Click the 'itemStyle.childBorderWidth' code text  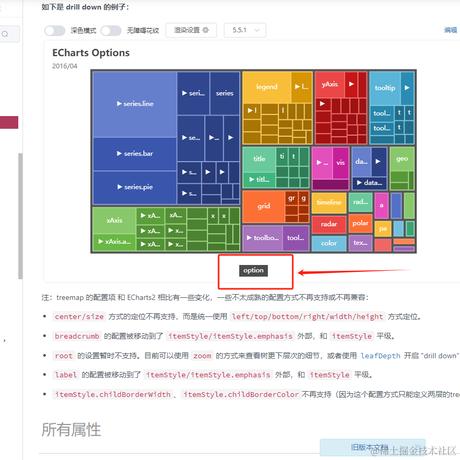pyautogui.click(x=112, y=395)
